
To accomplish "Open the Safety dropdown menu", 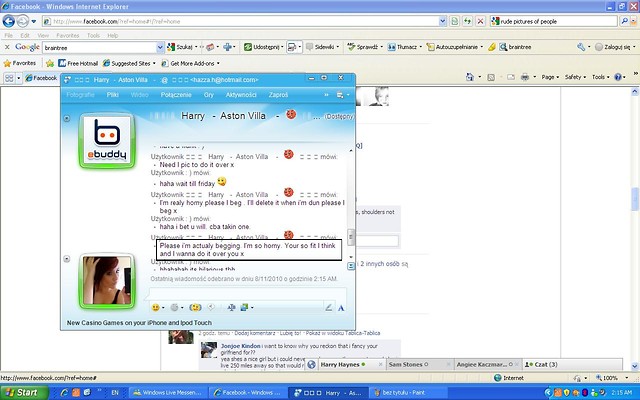I will coord(575,77).
